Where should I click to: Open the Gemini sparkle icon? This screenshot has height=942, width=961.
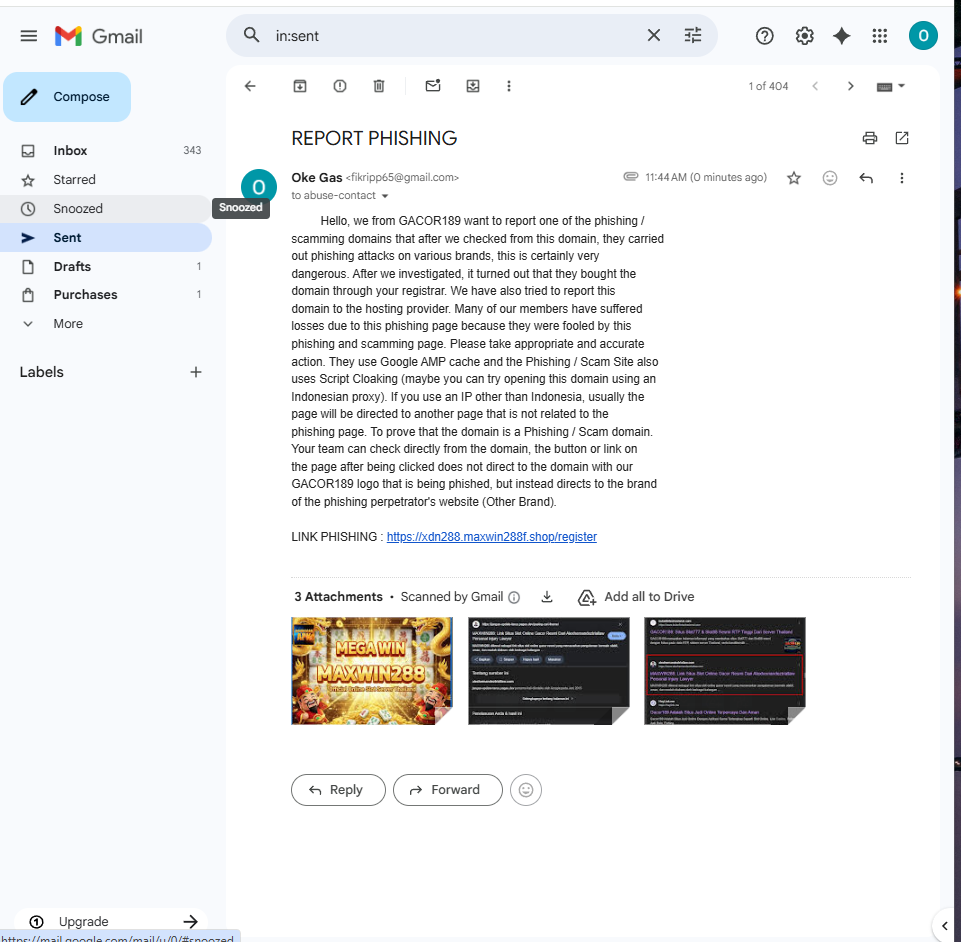click(x=841, y=36)
